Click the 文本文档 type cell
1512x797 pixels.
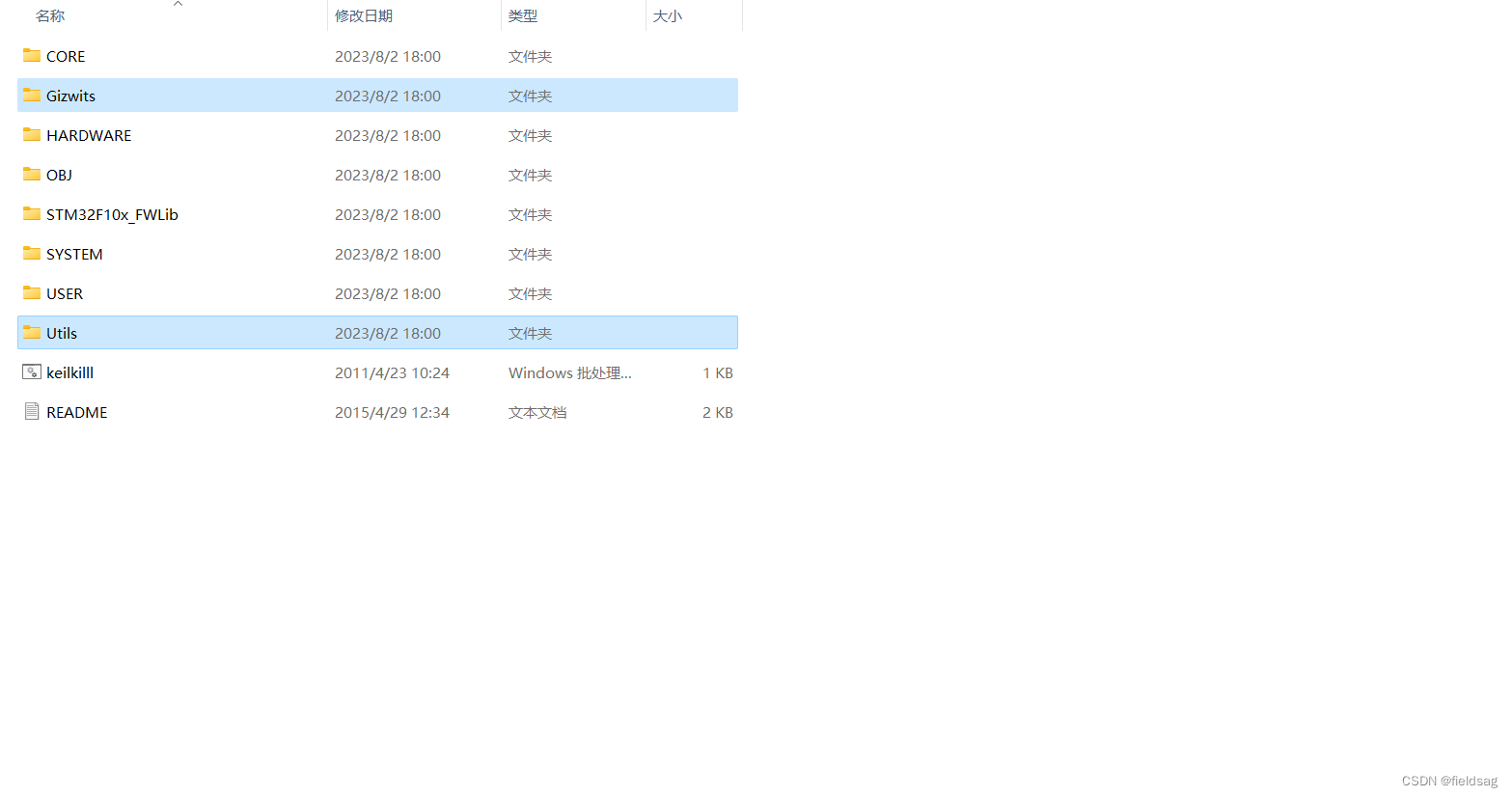point(537,412)
